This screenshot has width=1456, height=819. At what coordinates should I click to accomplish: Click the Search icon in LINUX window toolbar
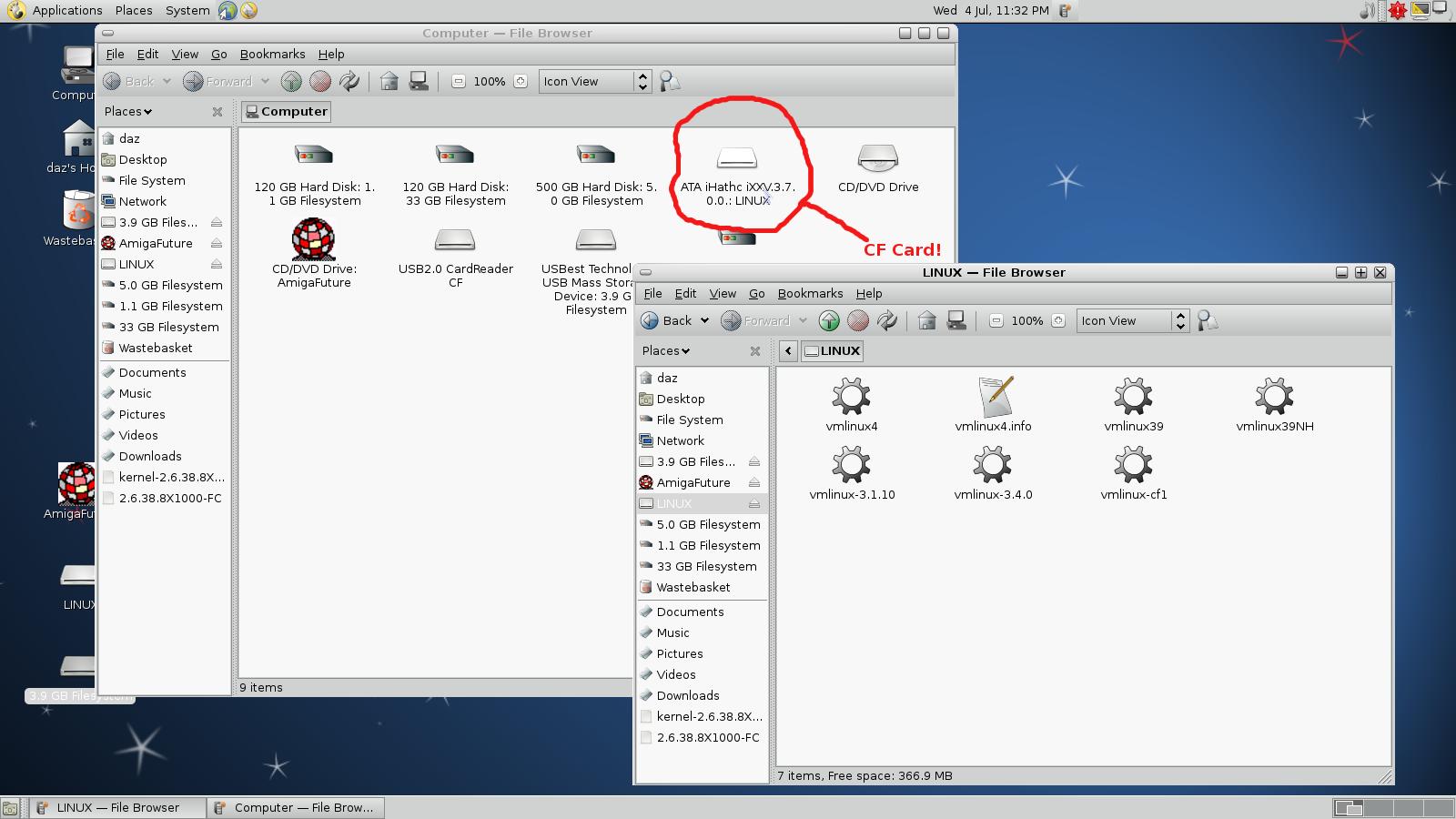tap(1208, 321)
